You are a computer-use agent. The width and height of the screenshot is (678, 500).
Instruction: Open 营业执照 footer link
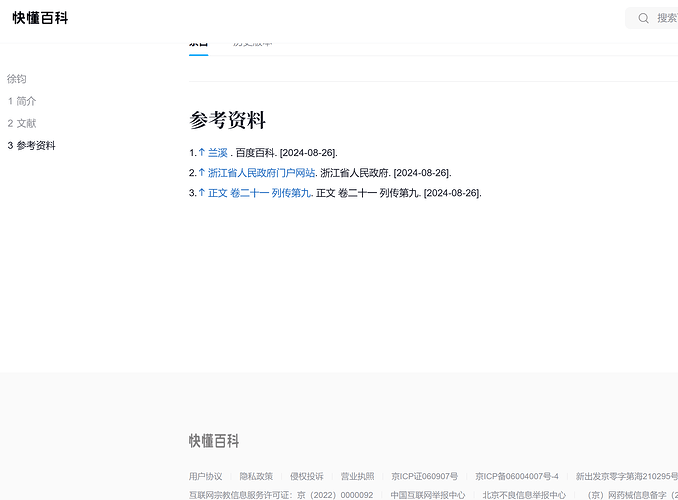[x=357, y=476]
